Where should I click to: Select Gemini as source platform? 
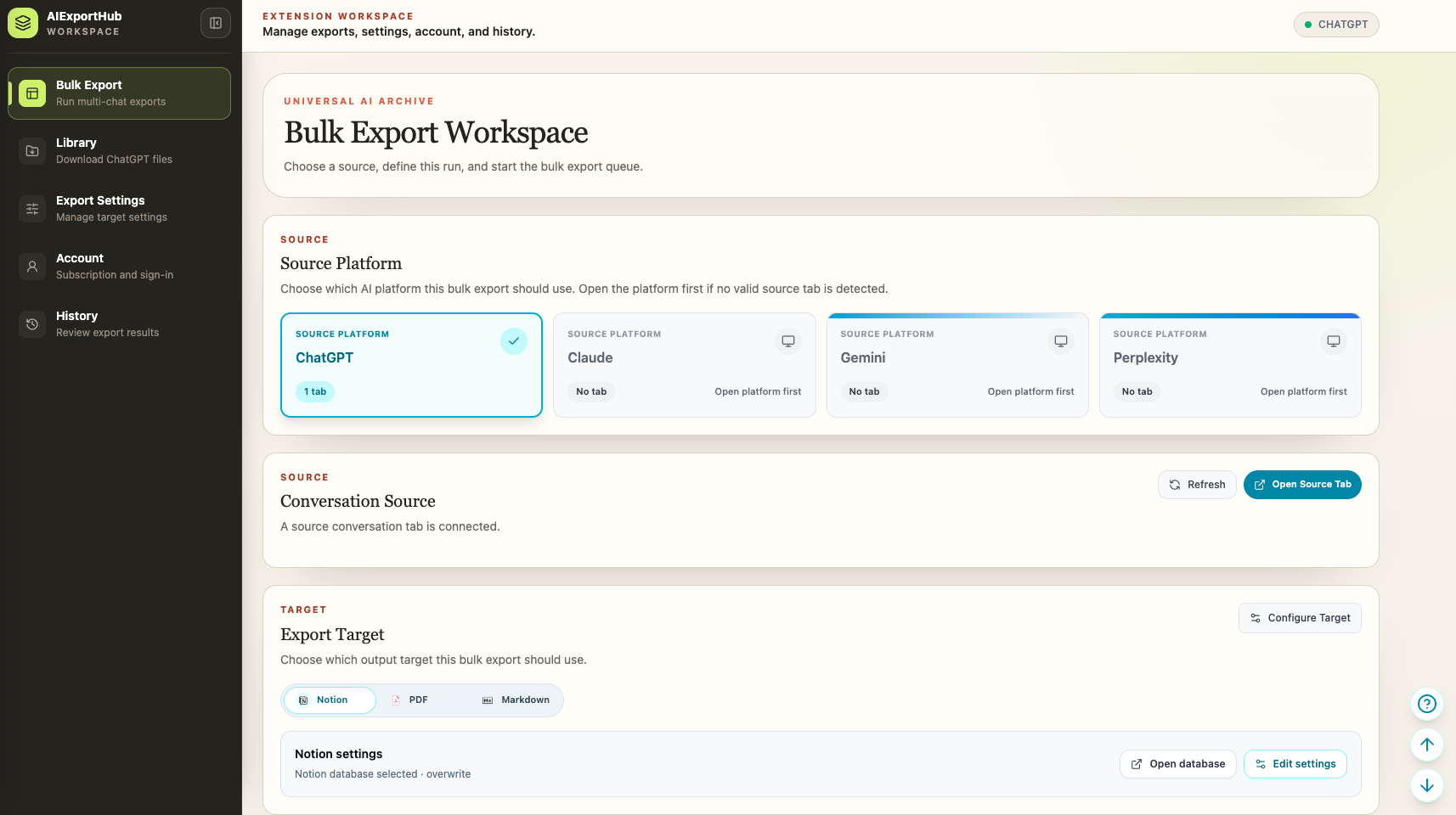tap(957, 365)
